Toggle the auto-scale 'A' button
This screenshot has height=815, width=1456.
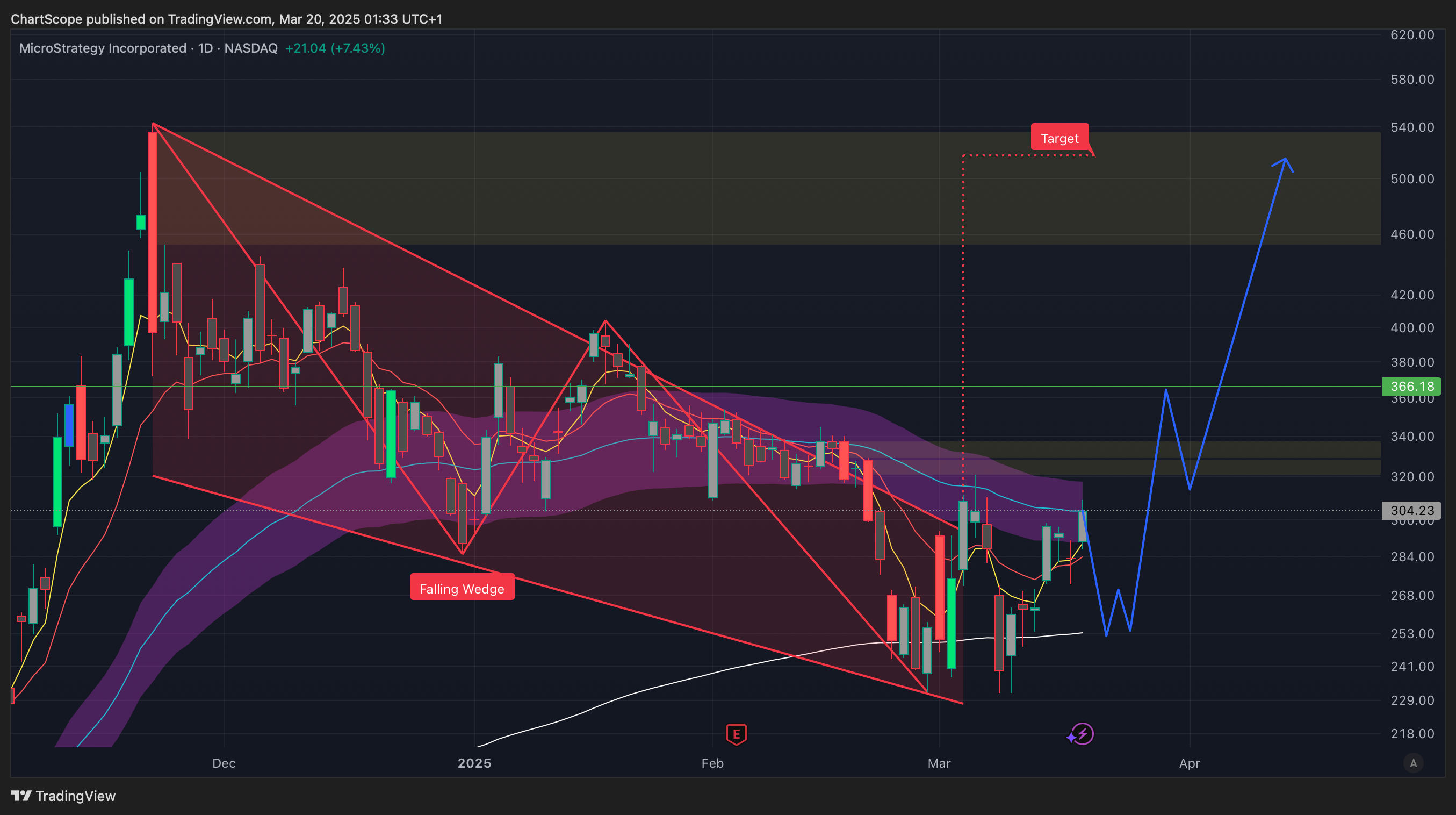point(1413,763)
